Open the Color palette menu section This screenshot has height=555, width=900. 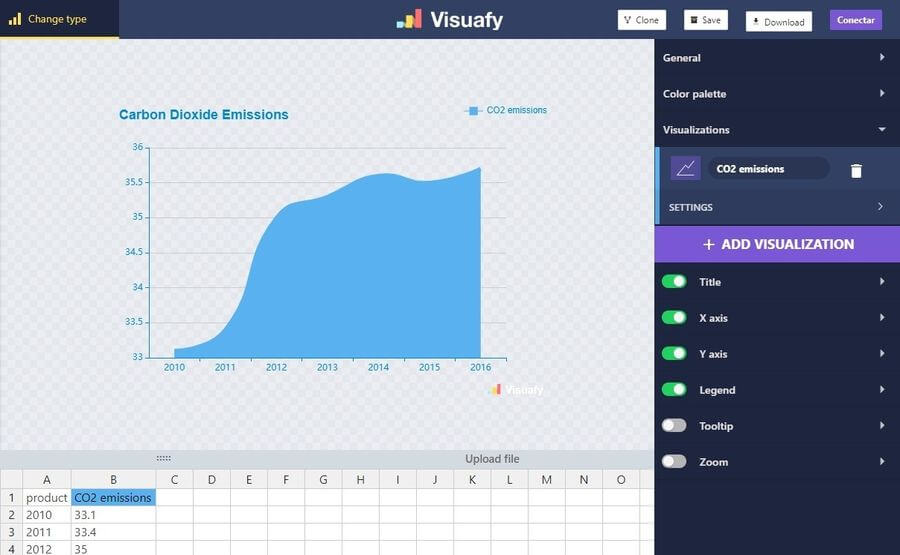(x=777, y=94)
